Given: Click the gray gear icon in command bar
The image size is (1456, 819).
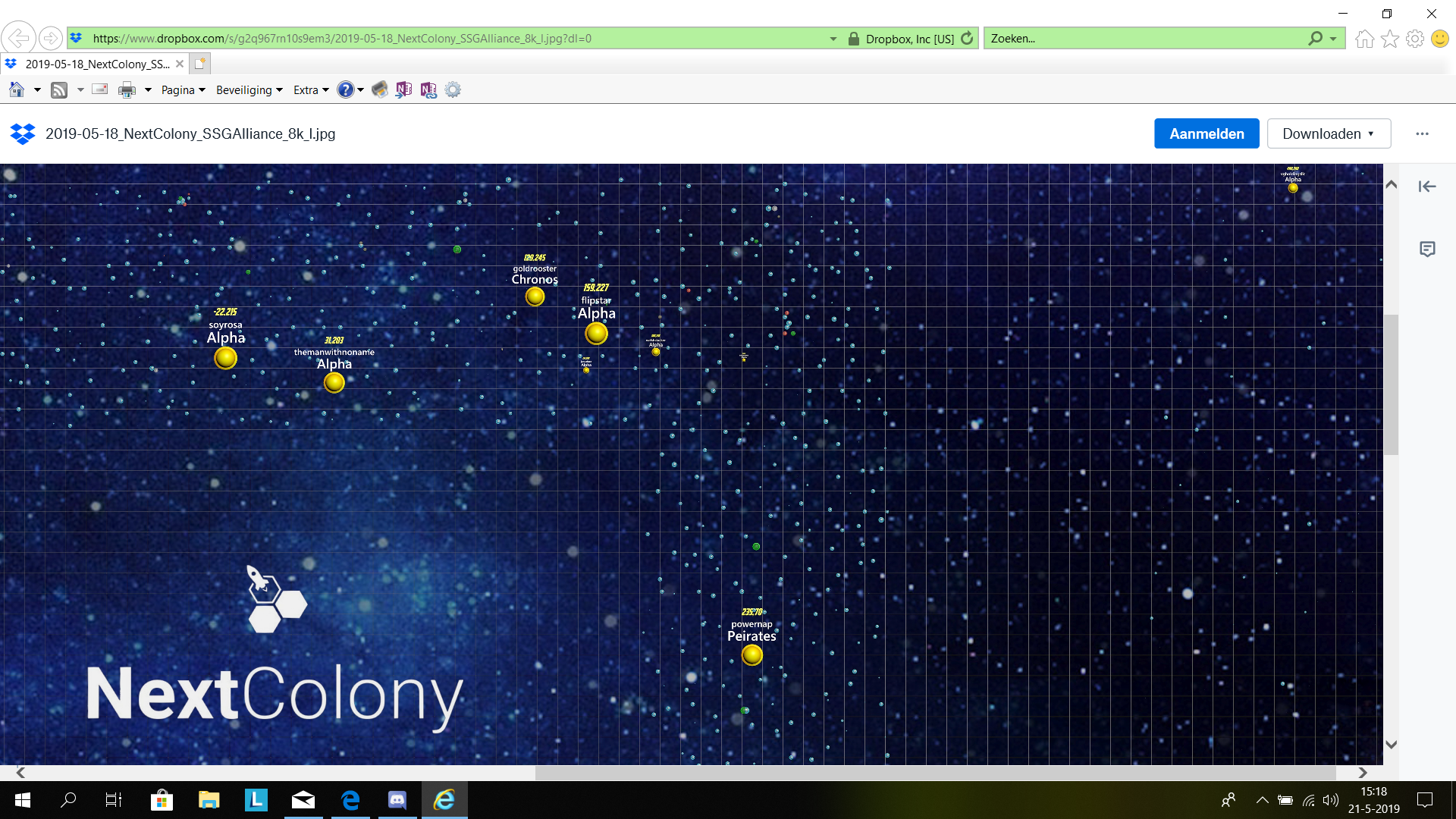Looking at the screenshot, I should (453, 89).
